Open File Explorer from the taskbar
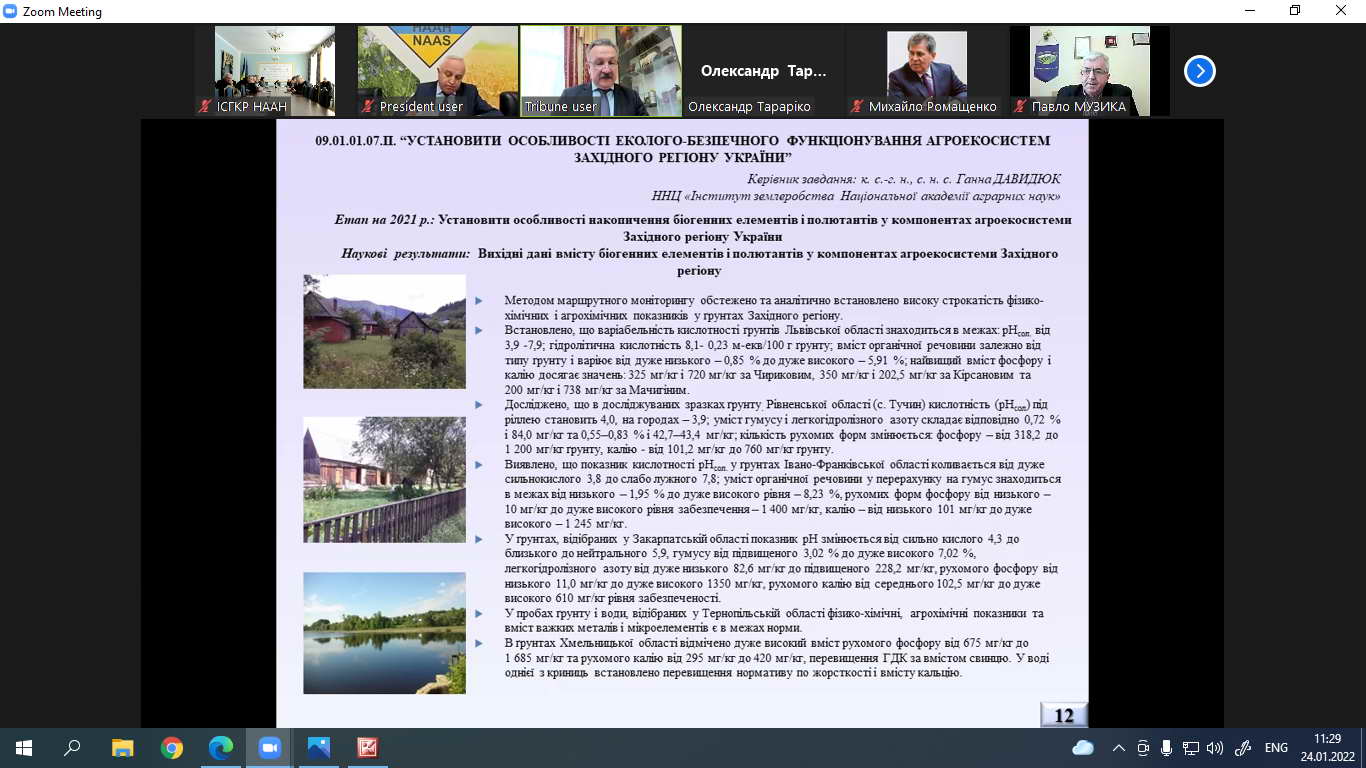Screen dimensions: 1366x768 [x=122, y=747]
